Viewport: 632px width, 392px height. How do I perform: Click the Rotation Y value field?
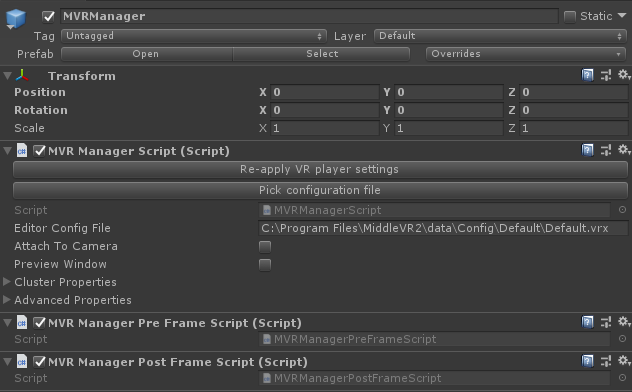pyautogui.click(x=449, y=110)
